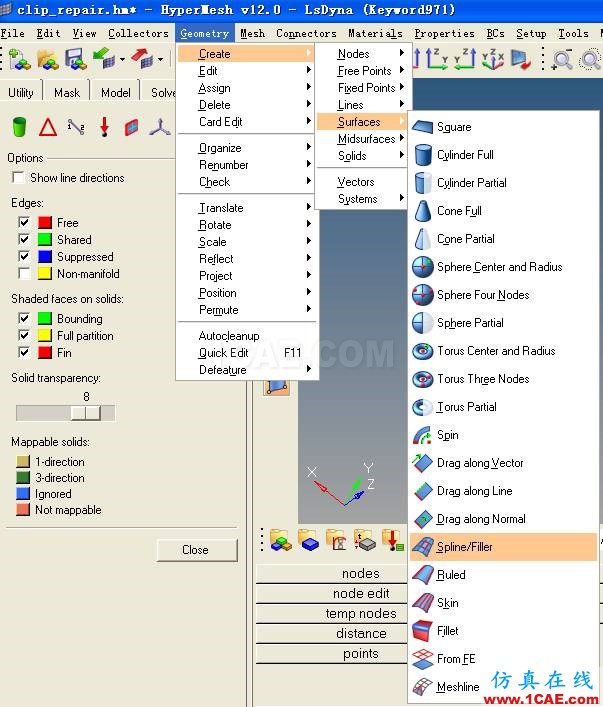Choose the Cylinder Partial icon

pyautogui.click(x=423, y=183)
